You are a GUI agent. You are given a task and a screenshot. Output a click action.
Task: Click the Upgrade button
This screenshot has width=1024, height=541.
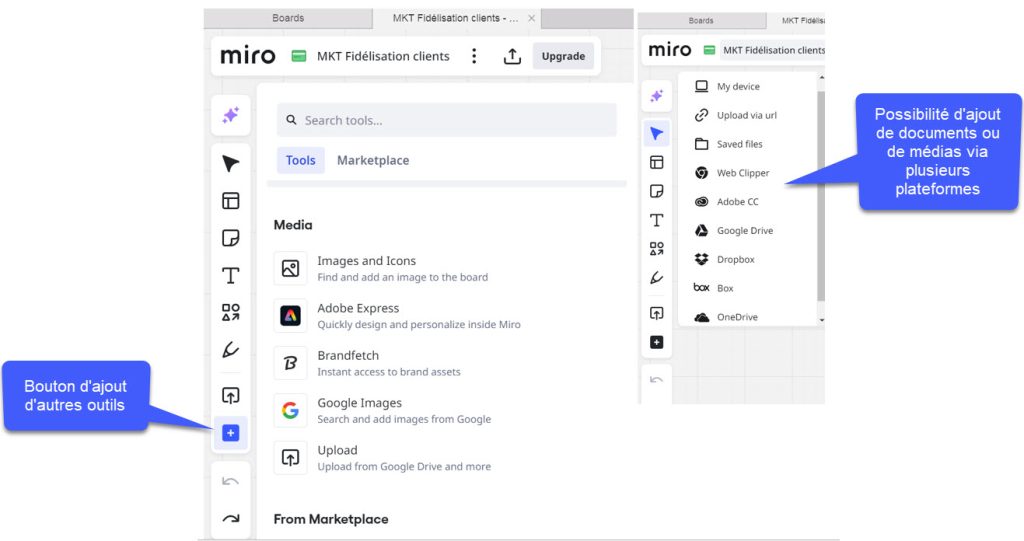563,56
